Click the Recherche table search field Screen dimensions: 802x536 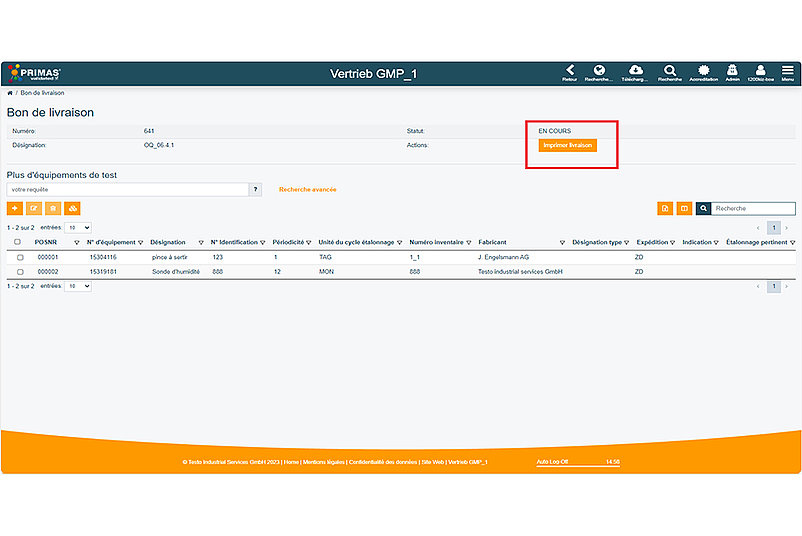point(753,208)
